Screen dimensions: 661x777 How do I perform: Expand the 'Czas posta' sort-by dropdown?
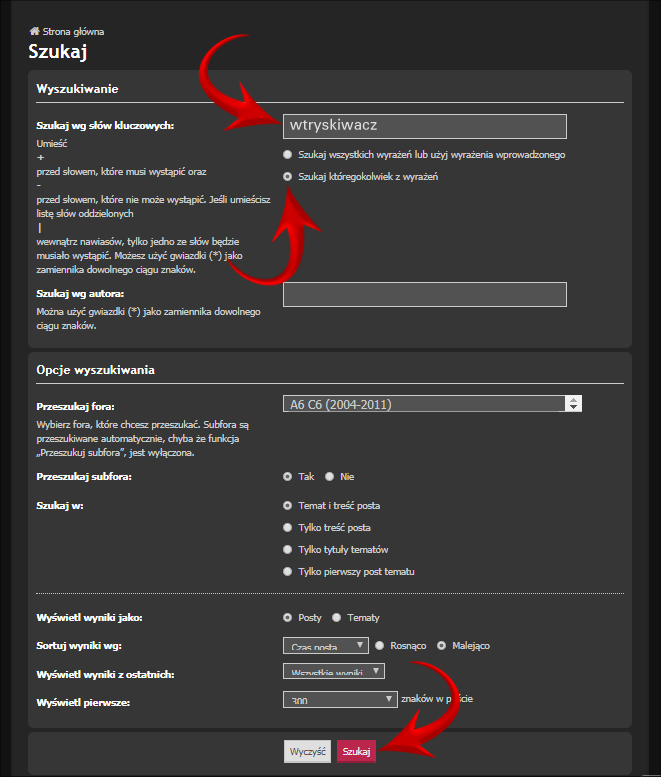(x=326, y=645)
